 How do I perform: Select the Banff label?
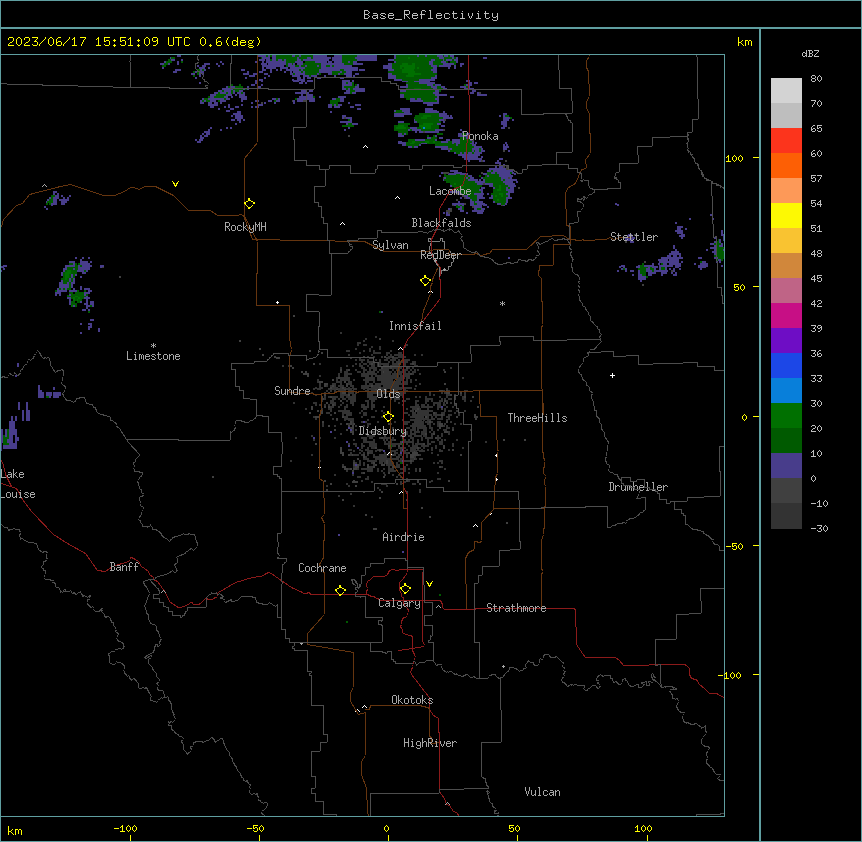coord(124,567)
